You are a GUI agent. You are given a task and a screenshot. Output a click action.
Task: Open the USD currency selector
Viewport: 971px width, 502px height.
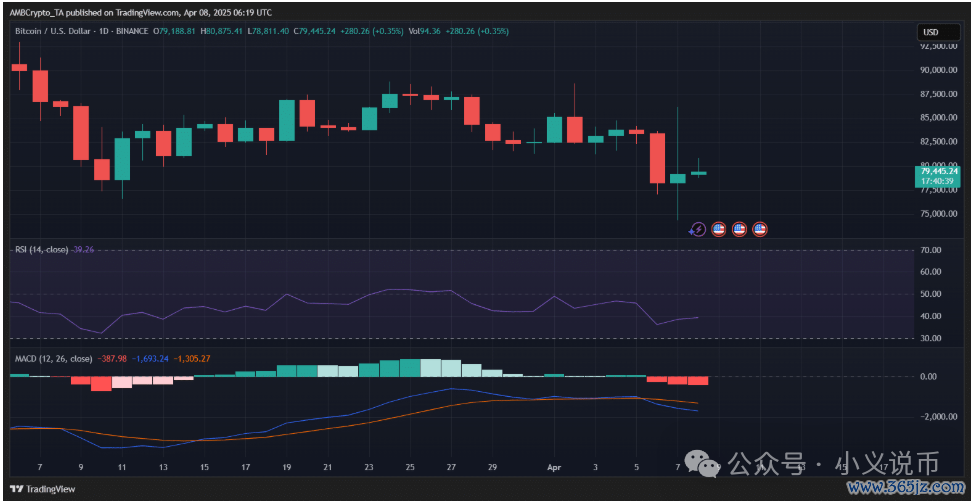click(x=931, y=32)
